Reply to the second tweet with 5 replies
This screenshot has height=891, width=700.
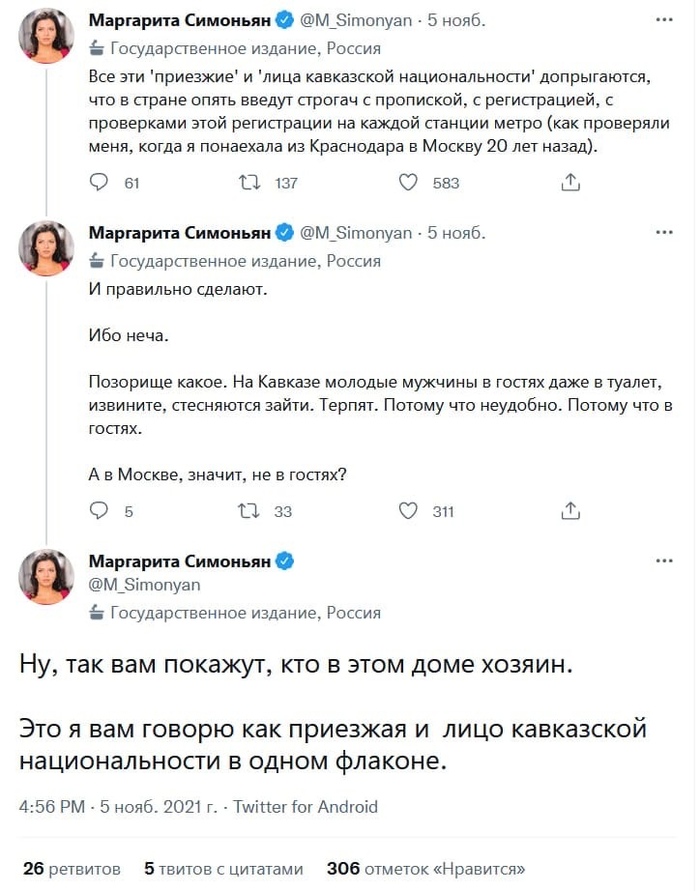point(99,511)
